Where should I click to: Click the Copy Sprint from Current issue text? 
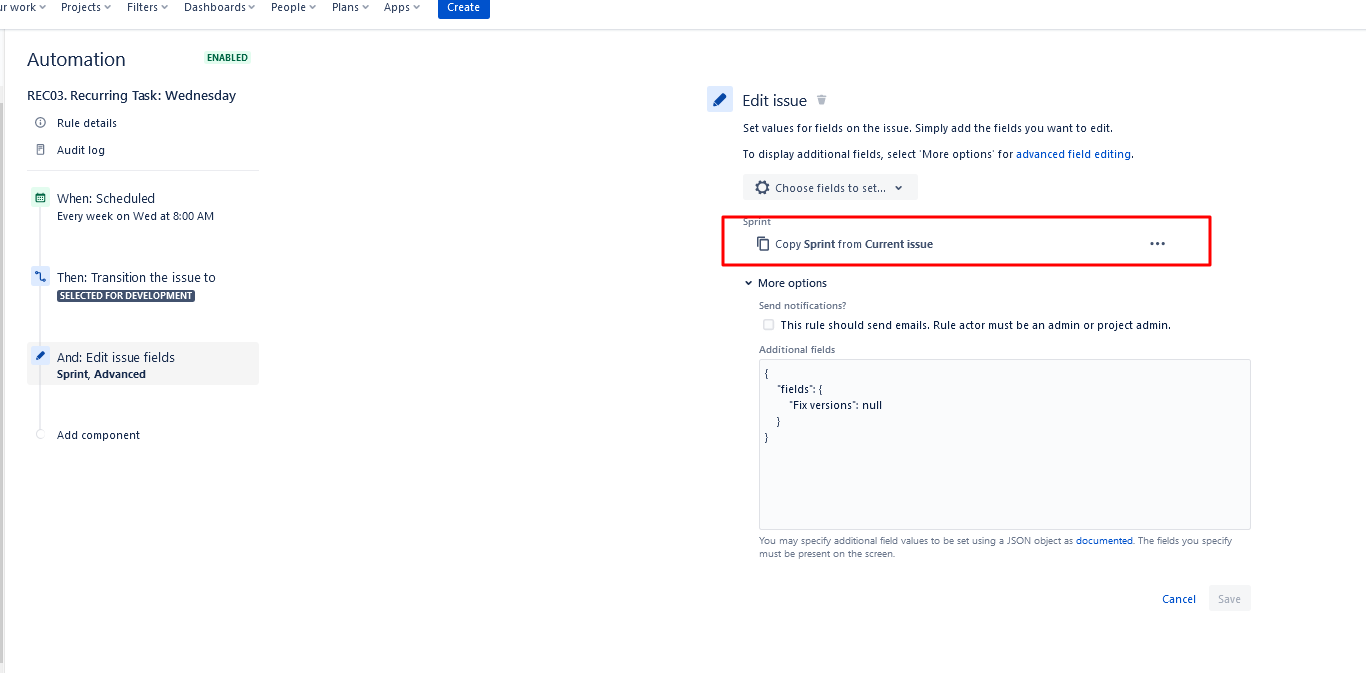(854, 244)
